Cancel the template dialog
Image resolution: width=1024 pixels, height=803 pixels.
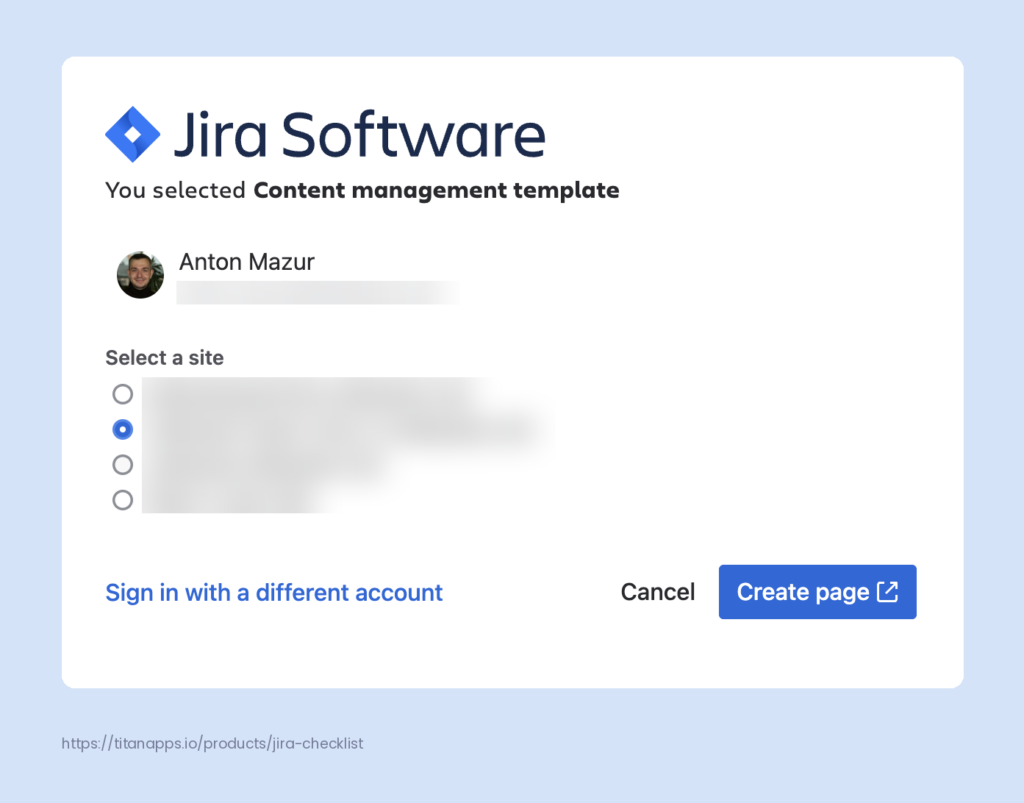pyautogui.click(x=658, y=591)
